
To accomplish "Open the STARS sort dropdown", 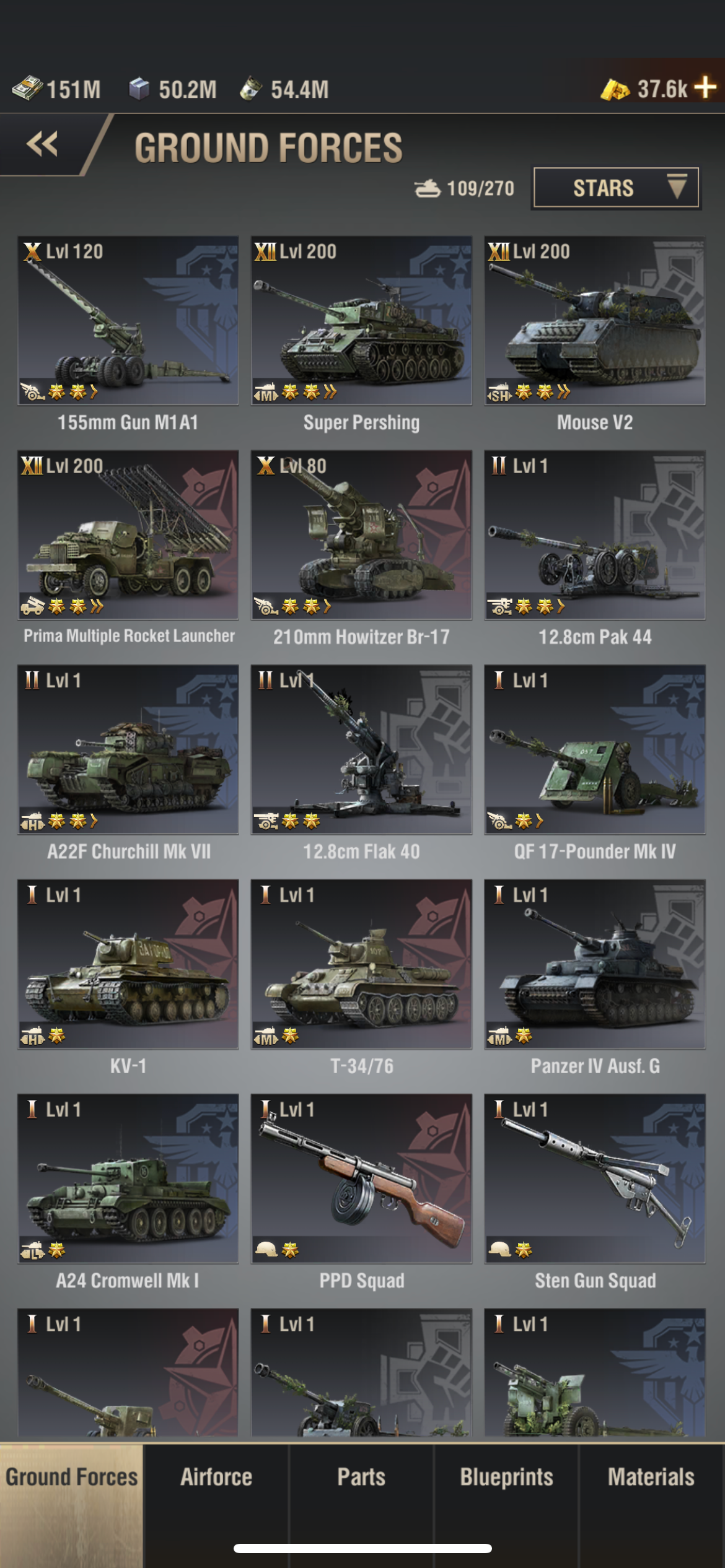I will click(x=616, y=188).
